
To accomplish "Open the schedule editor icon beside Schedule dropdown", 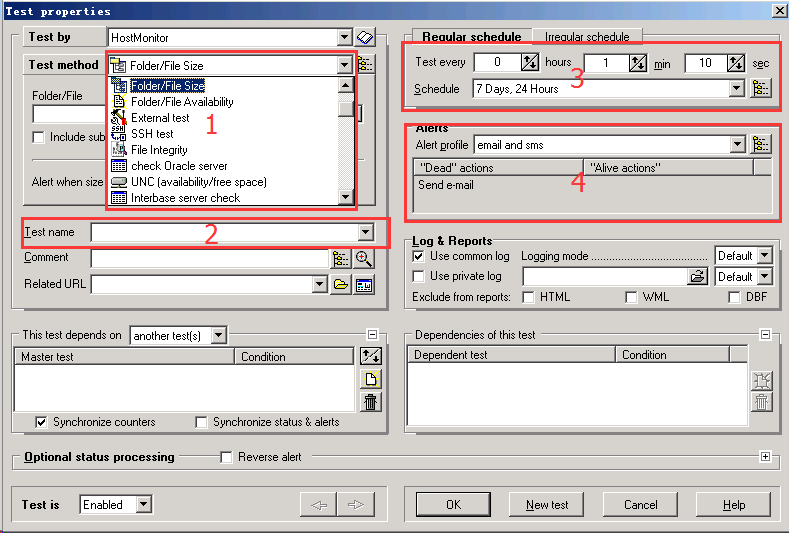I will tap(762, 88).
